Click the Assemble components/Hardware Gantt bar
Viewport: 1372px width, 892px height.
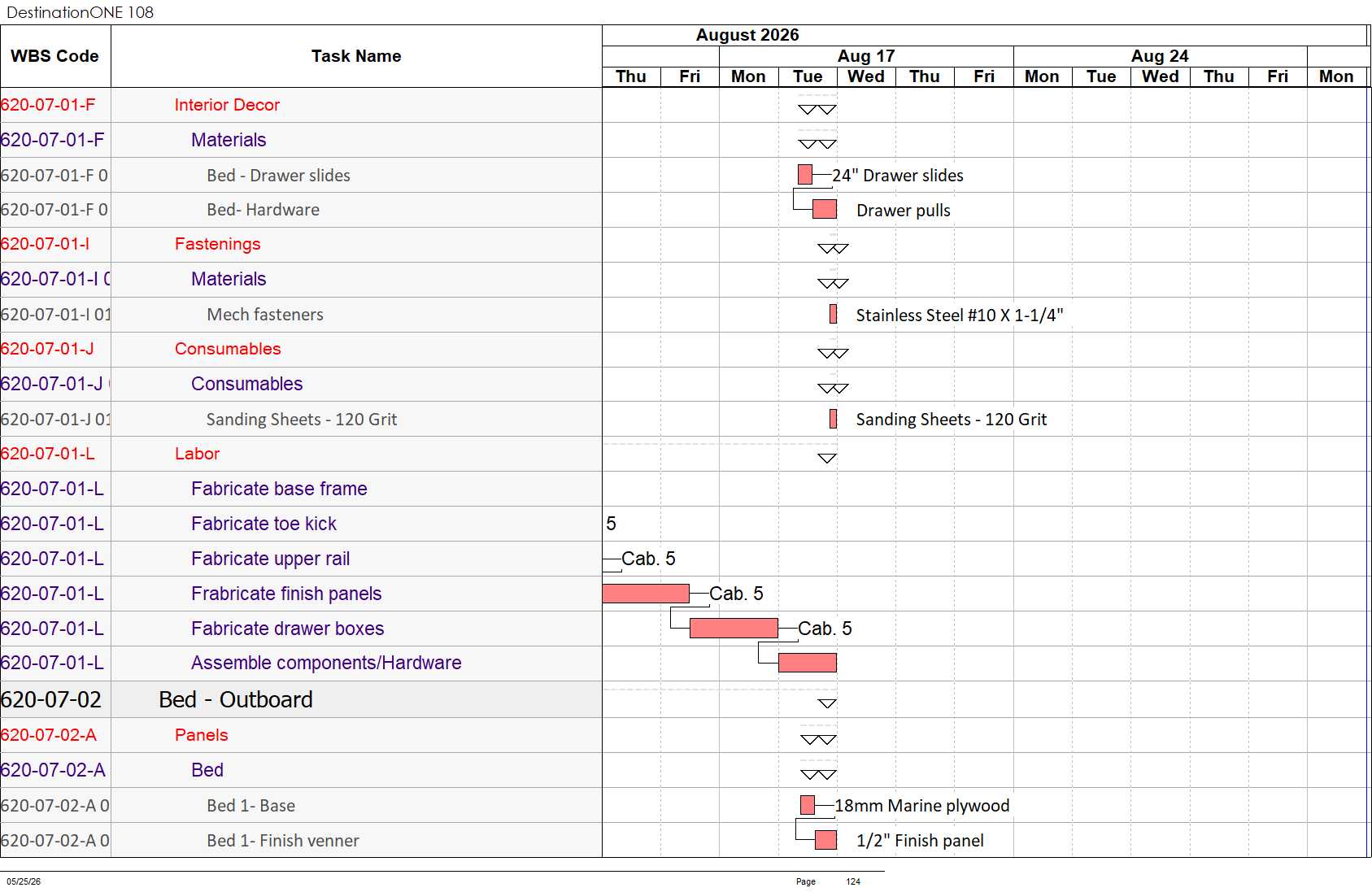pos(808,663)
